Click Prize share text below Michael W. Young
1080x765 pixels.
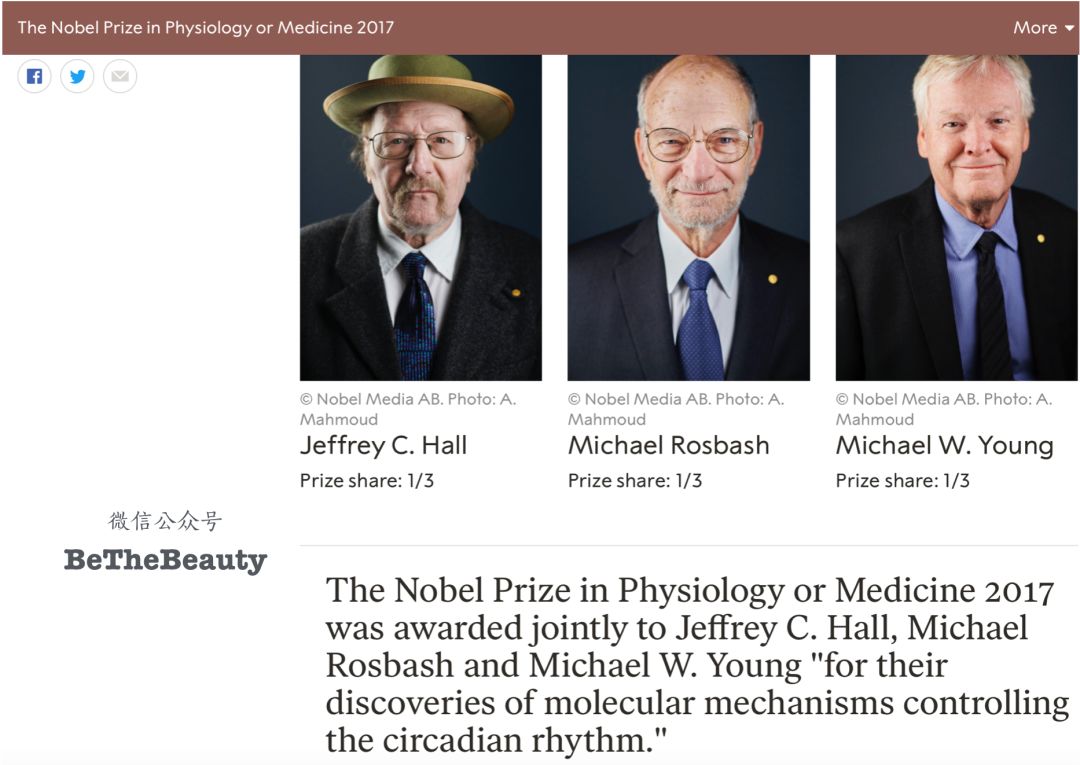tap(902, 481)
